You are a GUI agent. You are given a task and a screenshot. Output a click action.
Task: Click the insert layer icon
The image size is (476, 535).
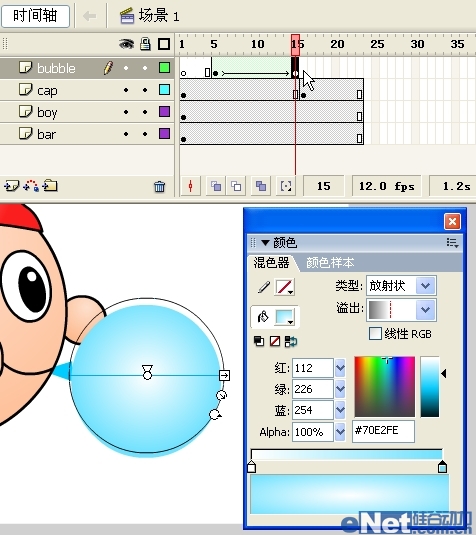(x=12, y=186)
